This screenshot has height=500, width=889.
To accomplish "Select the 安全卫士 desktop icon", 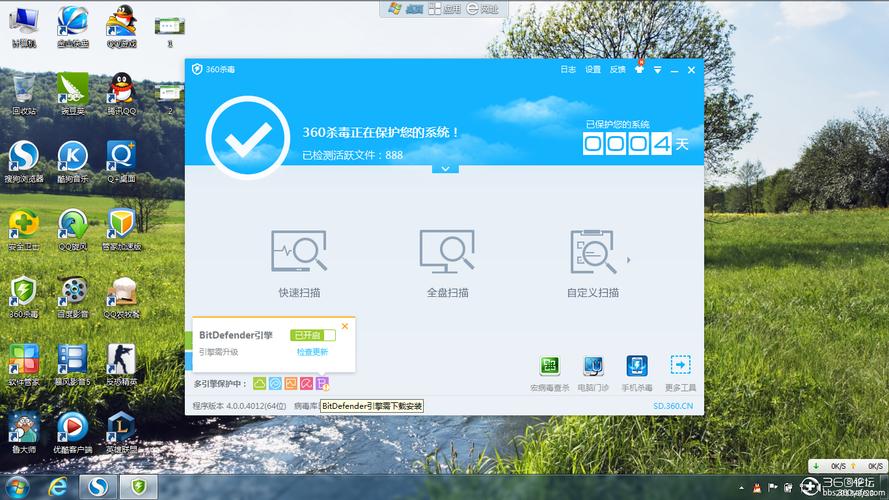I will coord(24,230).
